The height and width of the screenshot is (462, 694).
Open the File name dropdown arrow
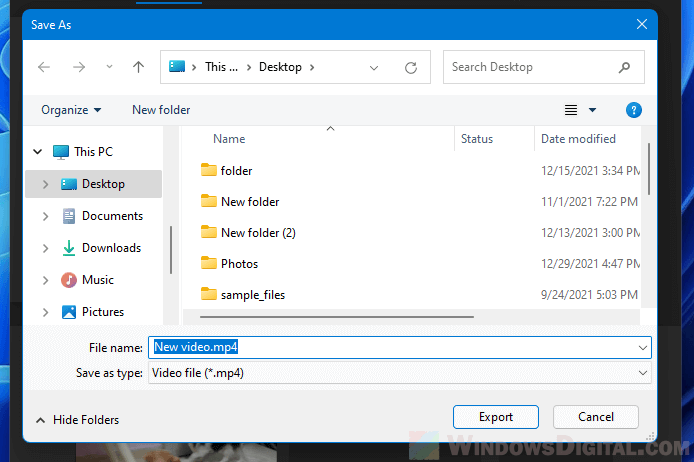643,348
